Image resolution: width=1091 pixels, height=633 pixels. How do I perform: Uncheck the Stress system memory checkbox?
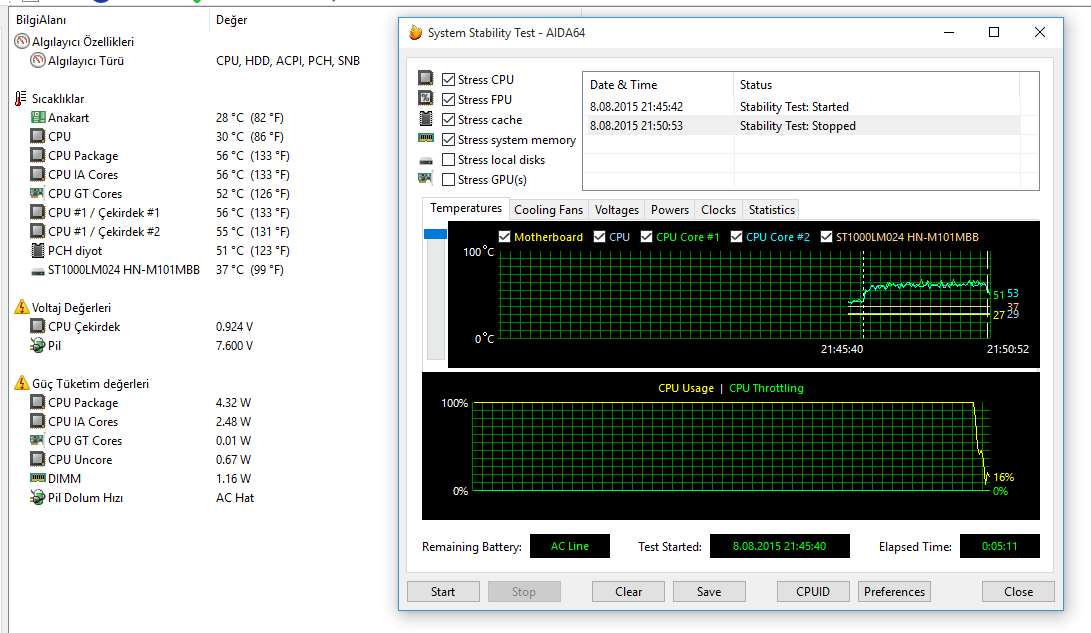(x=449, y=140)
